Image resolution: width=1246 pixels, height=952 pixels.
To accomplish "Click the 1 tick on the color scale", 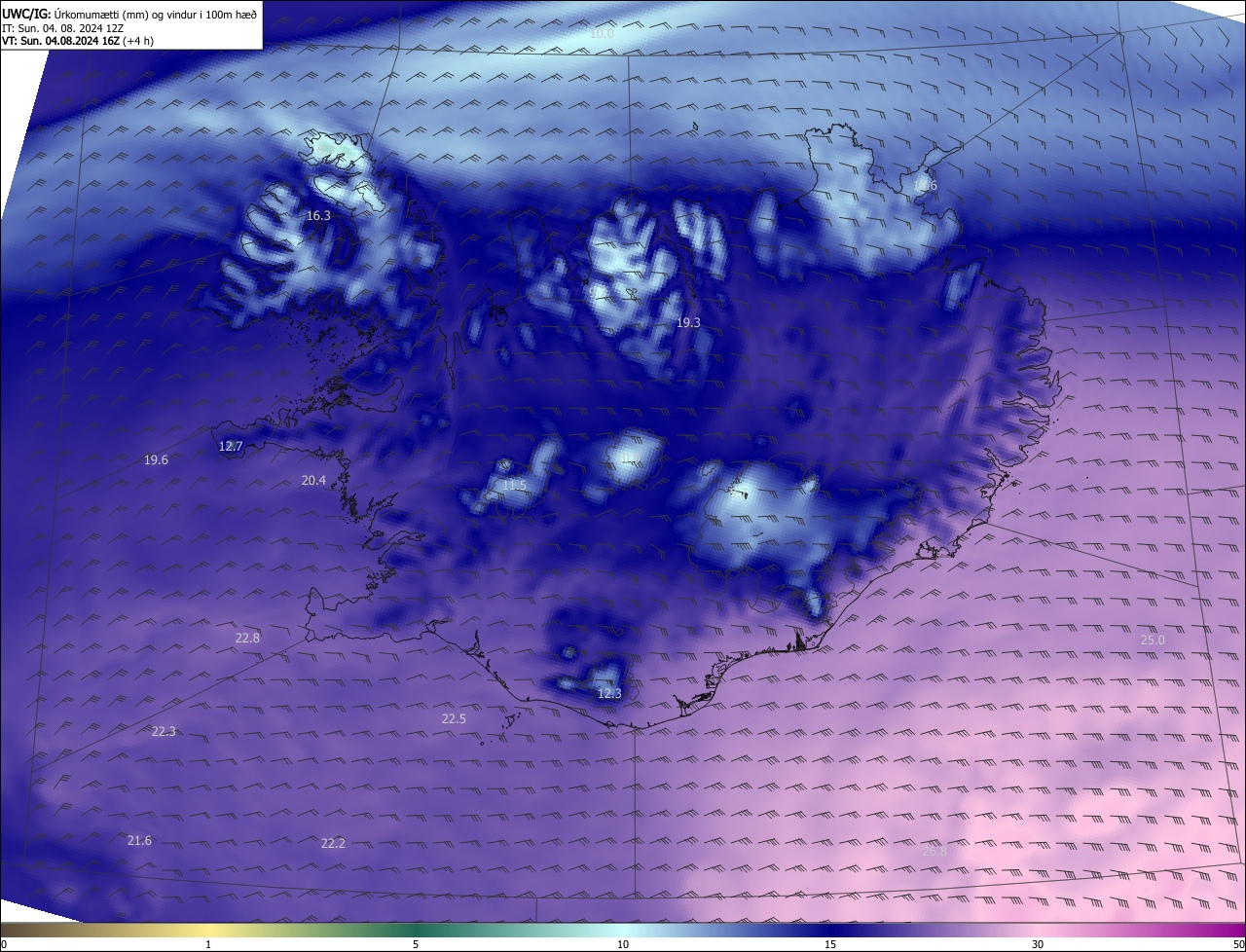I will [x=208, y=944].
